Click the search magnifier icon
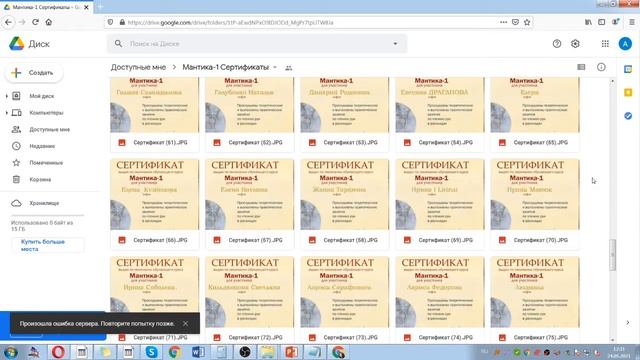 point(118,43)
